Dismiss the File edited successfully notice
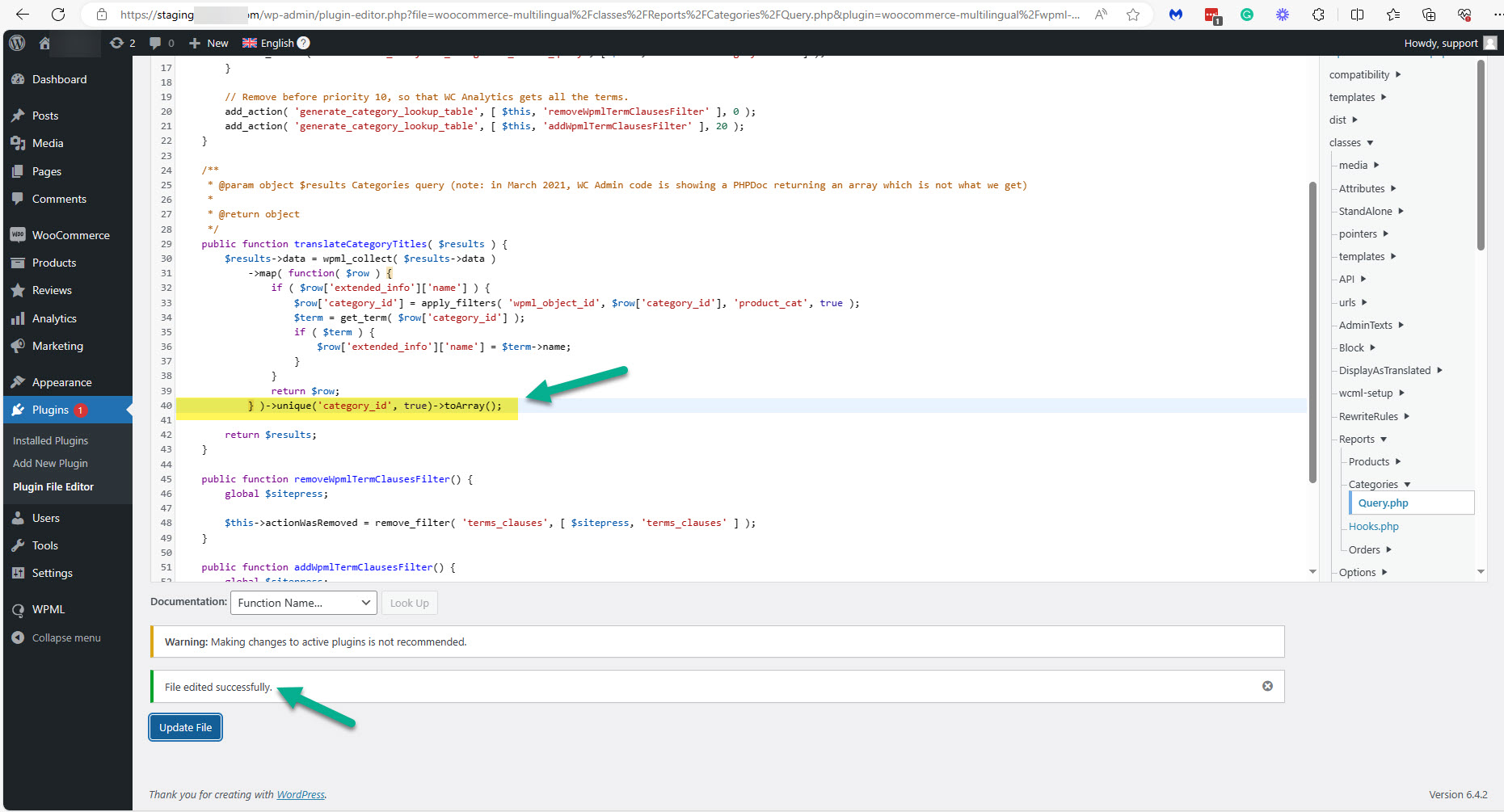The height and width of the screenshot is (812, 1504). [x=1267, y=686]
